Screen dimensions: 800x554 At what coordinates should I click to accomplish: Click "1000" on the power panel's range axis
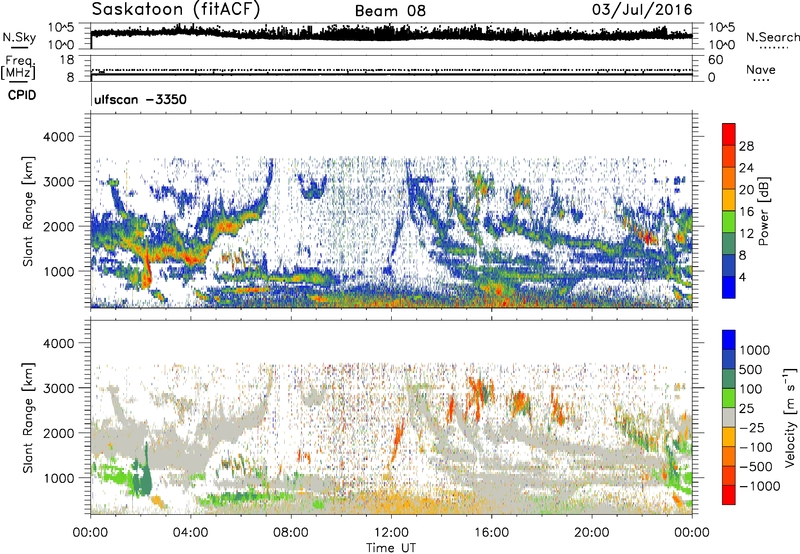tap(59, 271)
